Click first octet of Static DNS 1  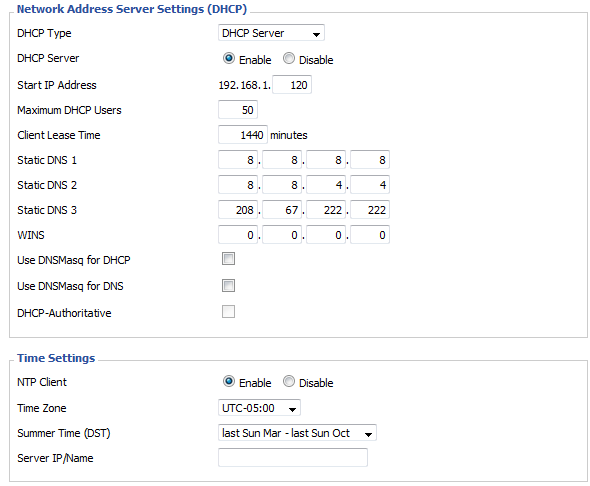238,160
